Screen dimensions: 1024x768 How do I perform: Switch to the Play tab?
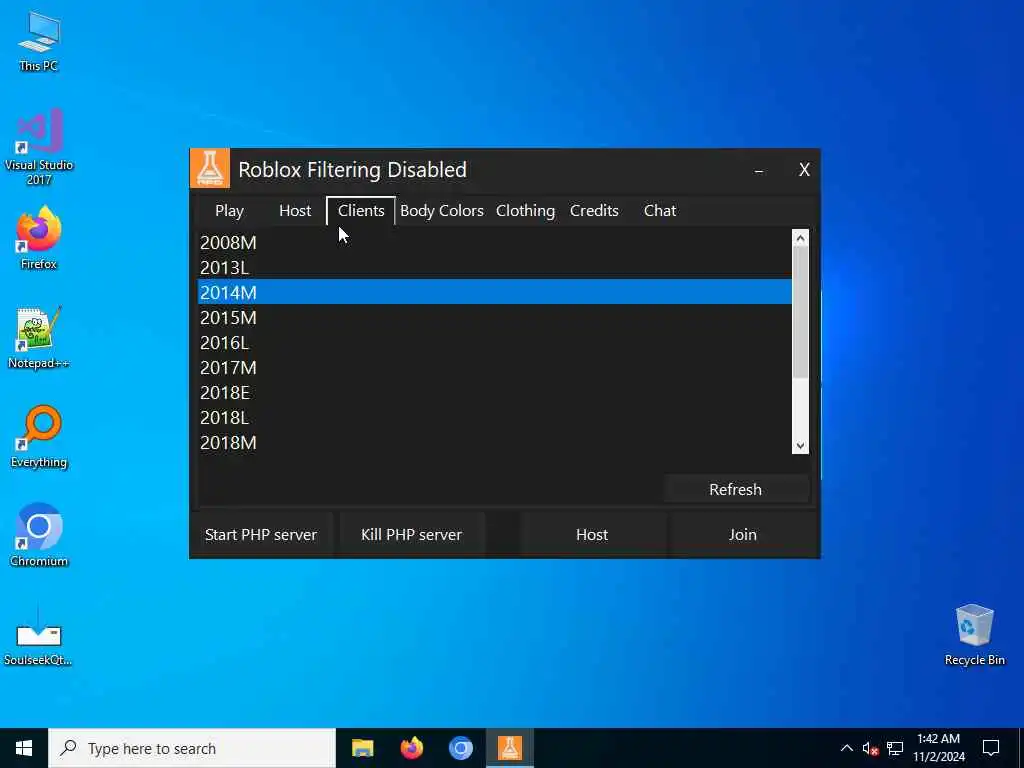click(229, 211)
